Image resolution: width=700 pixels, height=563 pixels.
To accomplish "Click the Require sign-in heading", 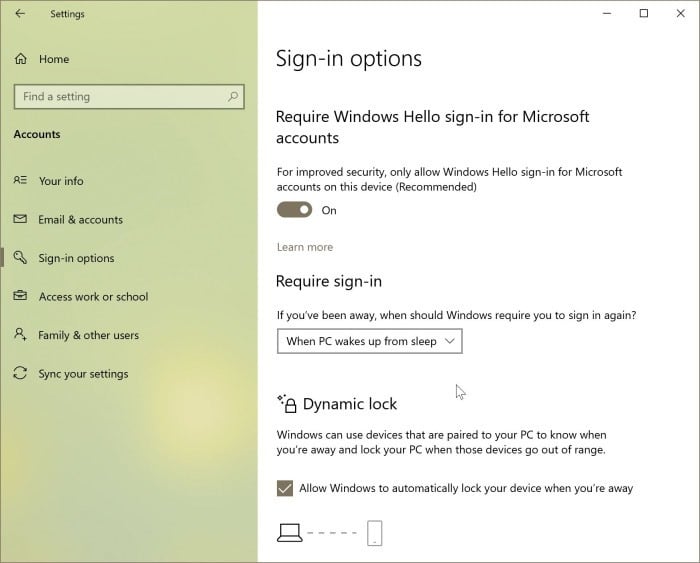I will (x=329, y=281).
